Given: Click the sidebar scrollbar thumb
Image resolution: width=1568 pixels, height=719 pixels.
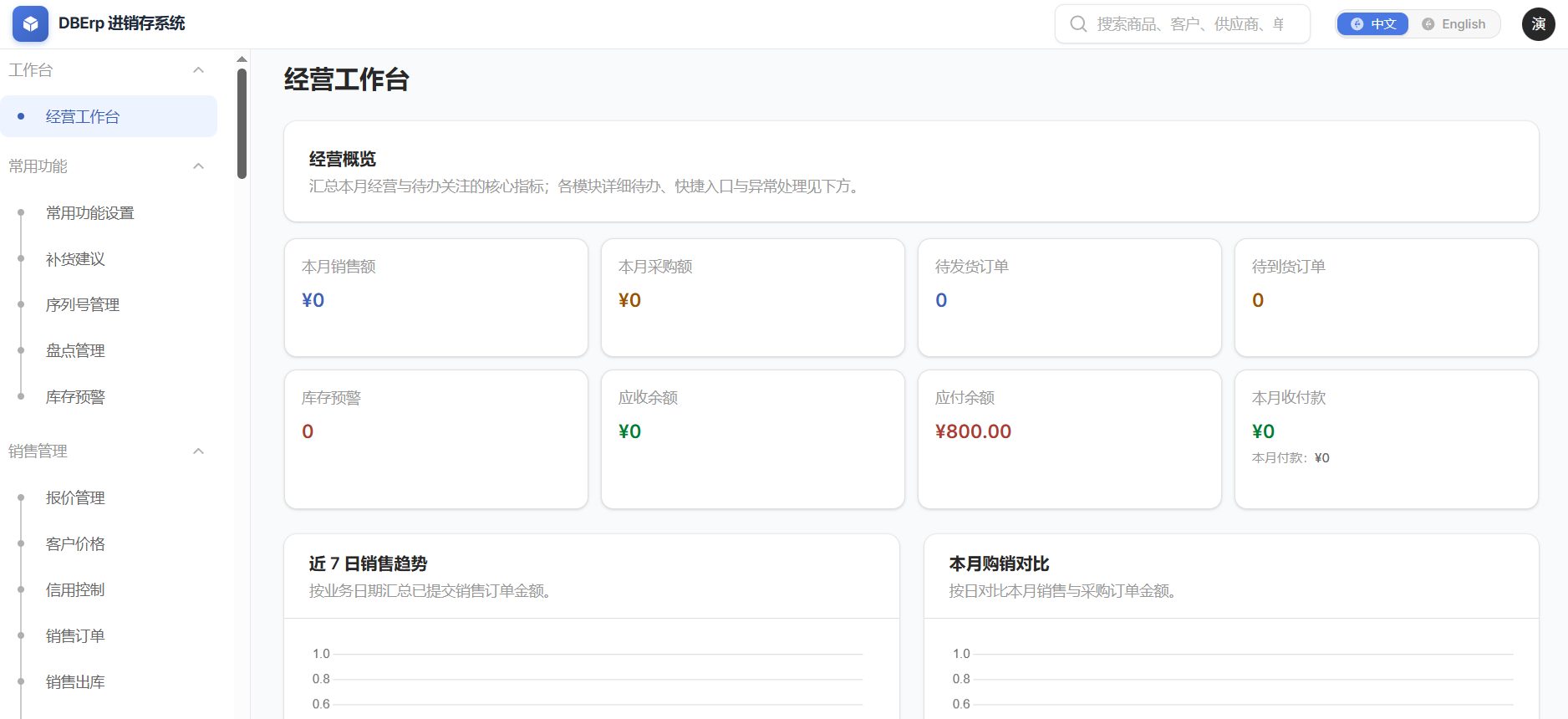Looking at the screenshot, I should (242, 124).
